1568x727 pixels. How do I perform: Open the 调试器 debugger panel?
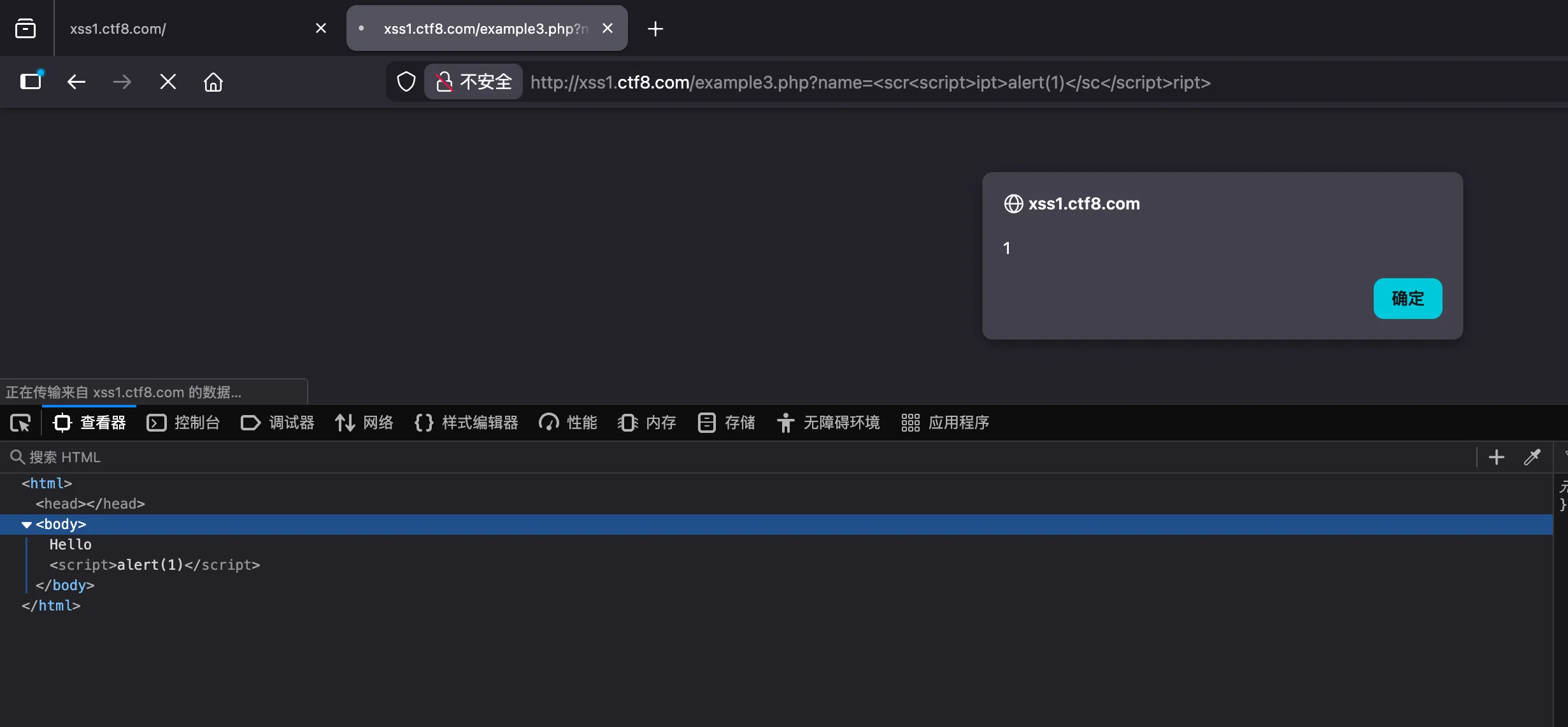[278, 423]
